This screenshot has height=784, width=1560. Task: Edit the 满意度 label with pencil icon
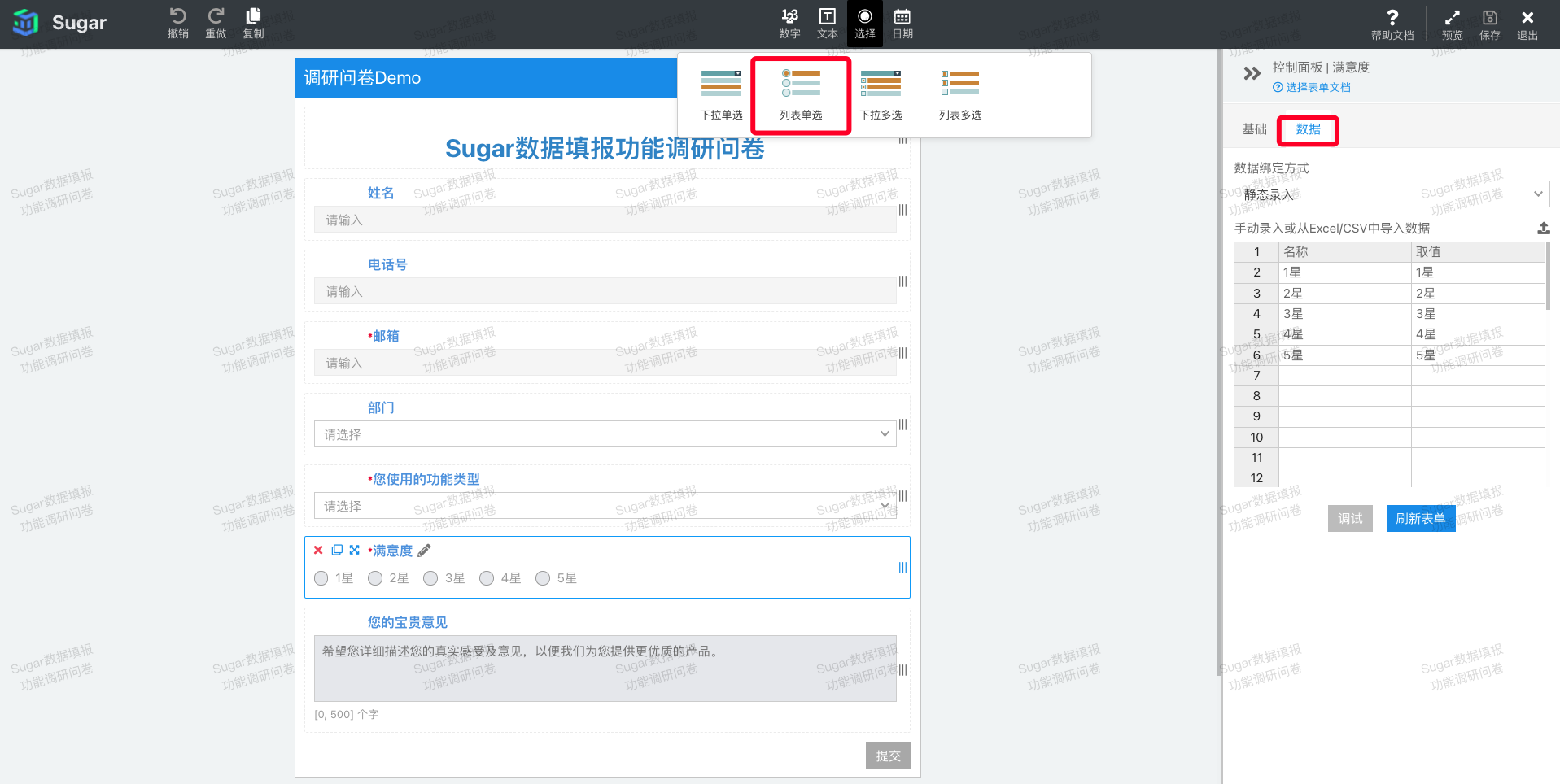(x=424, y=551)
